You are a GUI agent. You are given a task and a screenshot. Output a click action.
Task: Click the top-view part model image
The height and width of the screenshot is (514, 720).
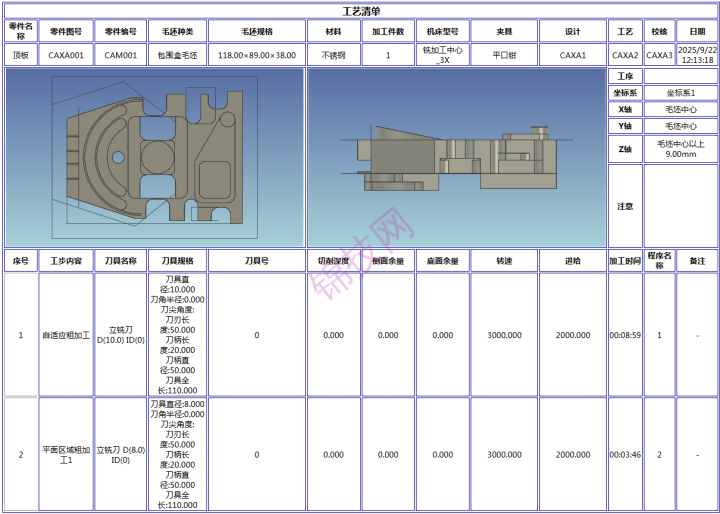(x=154, y=158)
